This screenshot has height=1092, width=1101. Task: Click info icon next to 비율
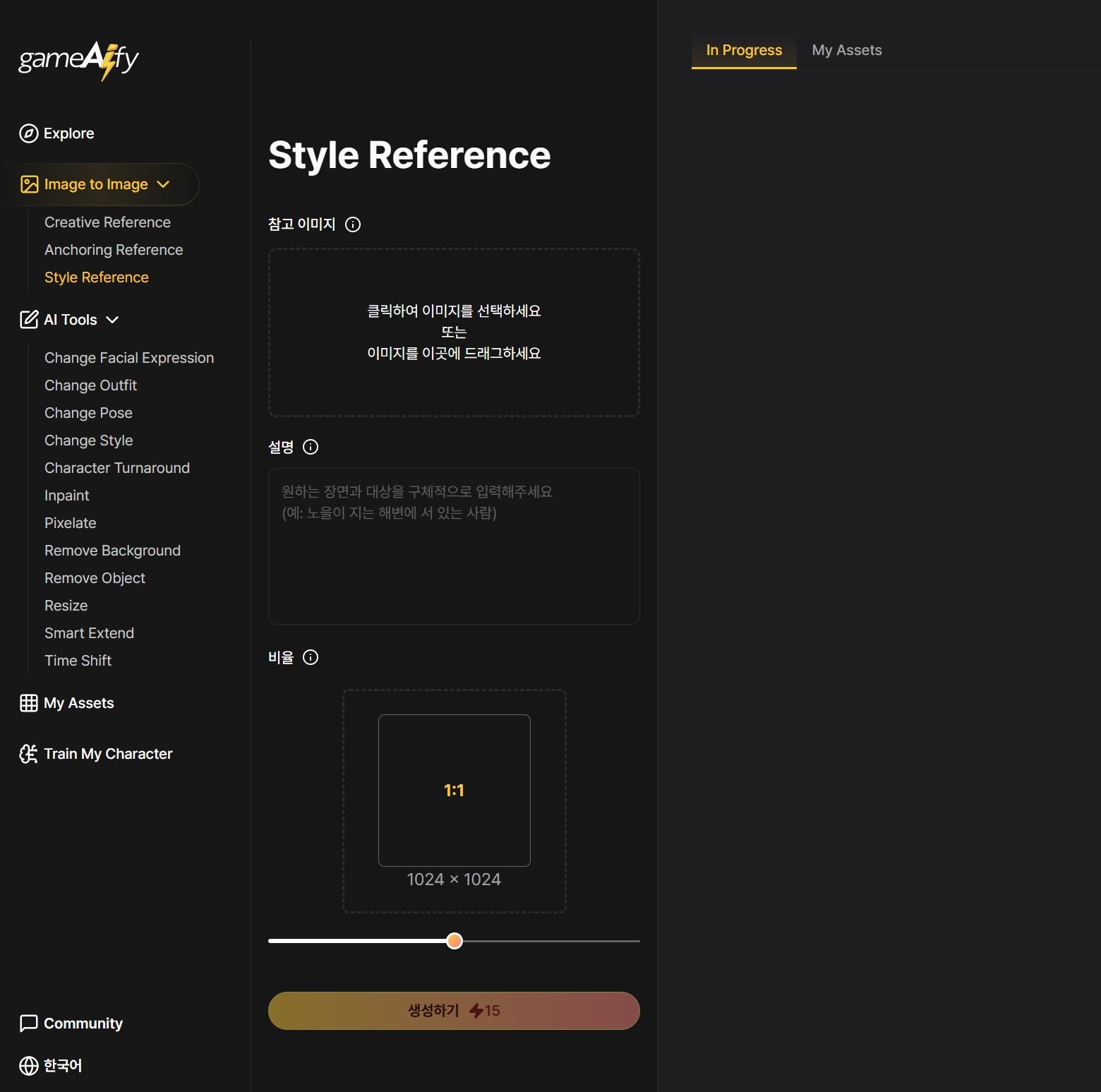click(x=311, y=657)
